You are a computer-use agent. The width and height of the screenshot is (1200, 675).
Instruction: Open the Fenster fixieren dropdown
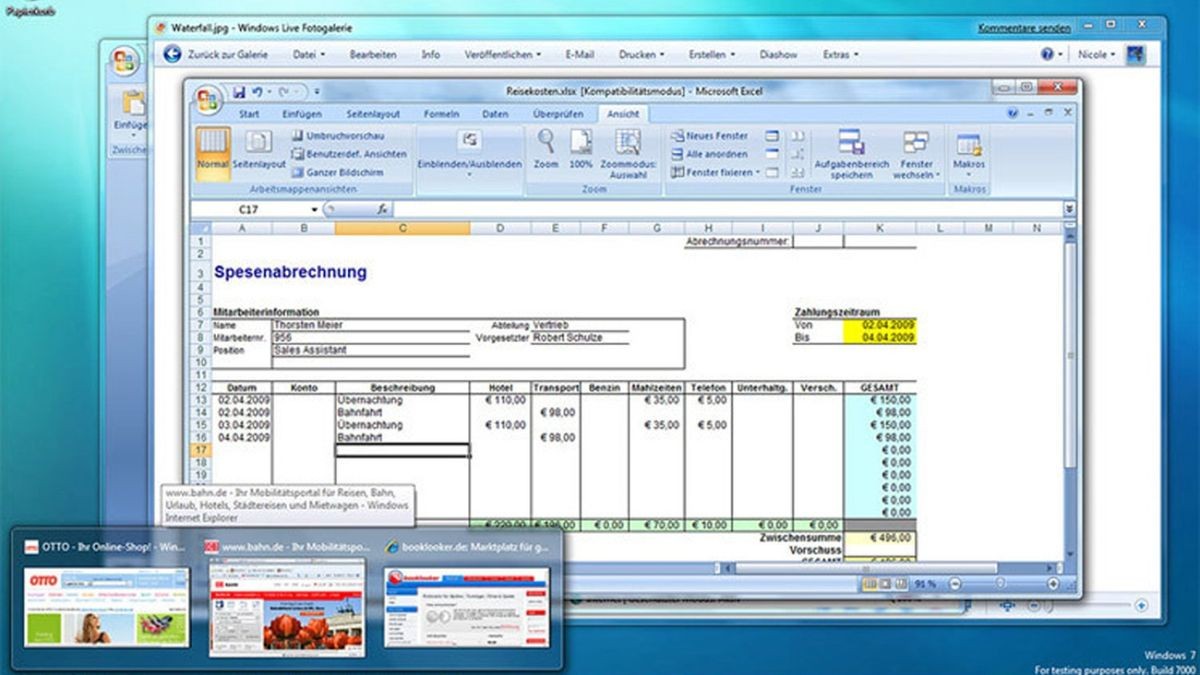(x=758, y=172)
